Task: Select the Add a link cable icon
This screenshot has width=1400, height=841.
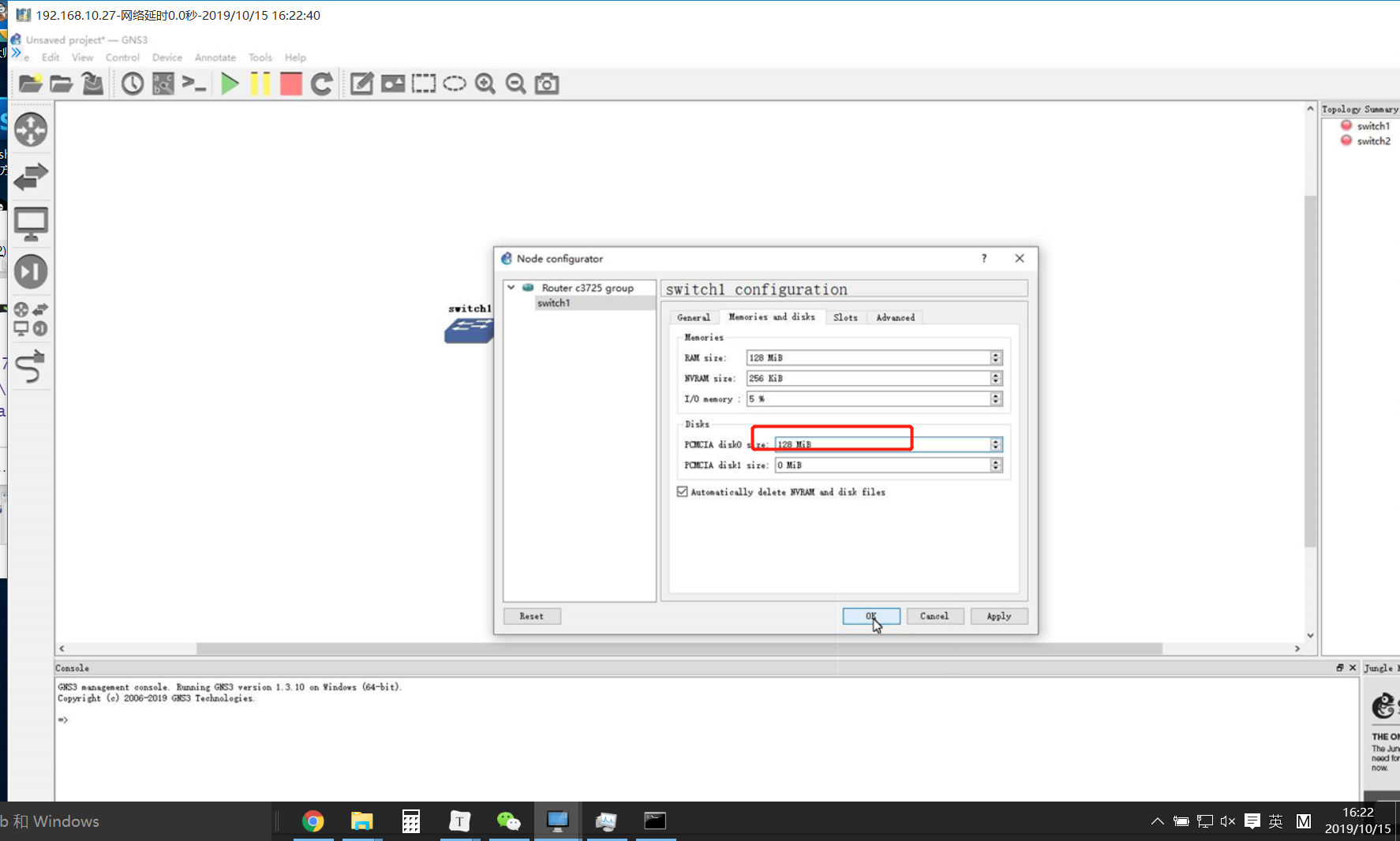Action: (x=31, y=367)
